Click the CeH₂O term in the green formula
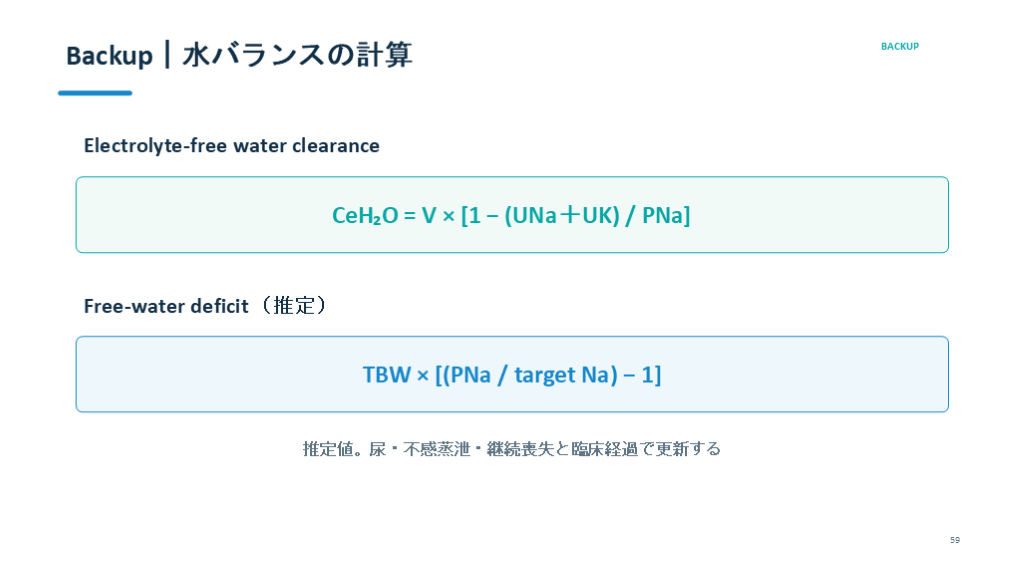This screenshot has height=576, width=1024. (x=365, y=215)
